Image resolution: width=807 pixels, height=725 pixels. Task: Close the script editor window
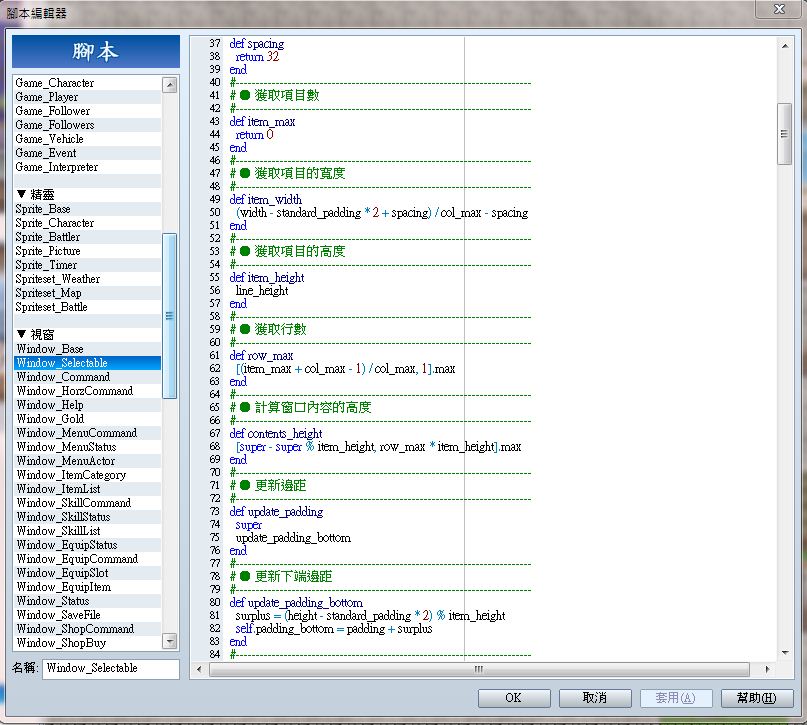[x=779, y=9]
